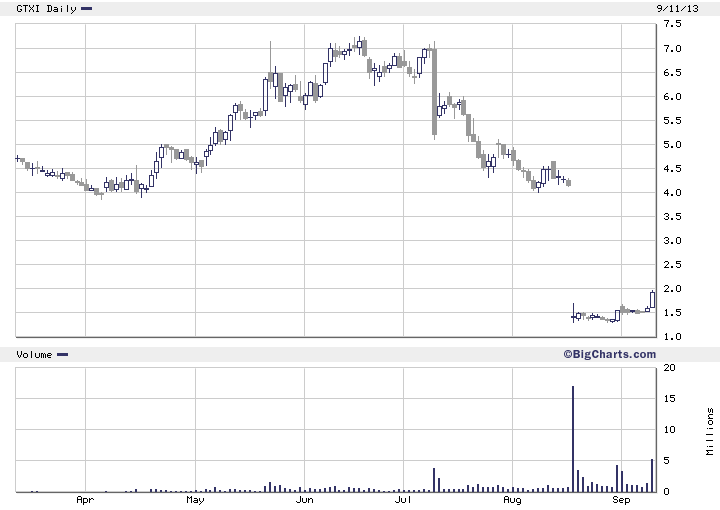Click the Sep month label

click(x=621, y=499)
